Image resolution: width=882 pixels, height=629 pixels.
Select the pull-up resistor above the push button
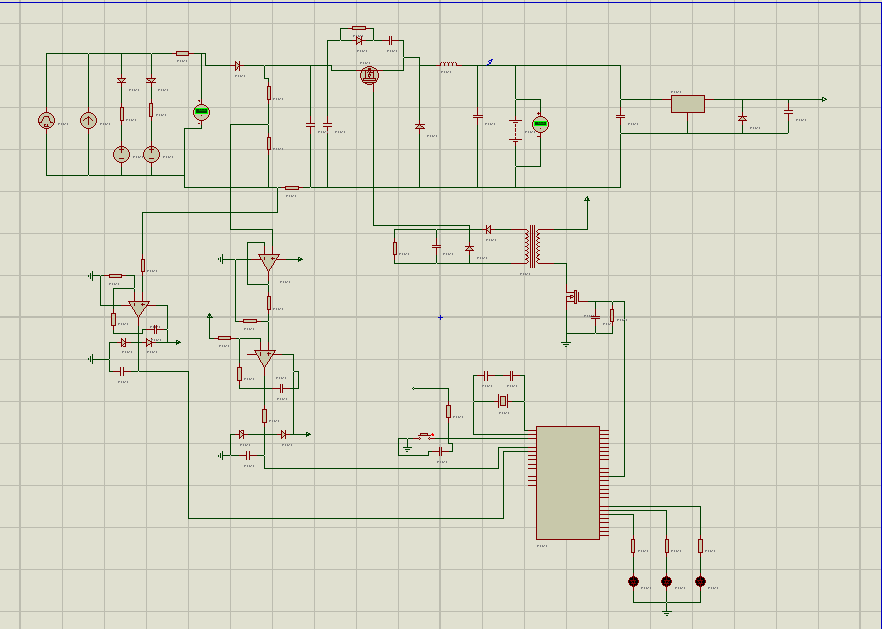[448, 411]
